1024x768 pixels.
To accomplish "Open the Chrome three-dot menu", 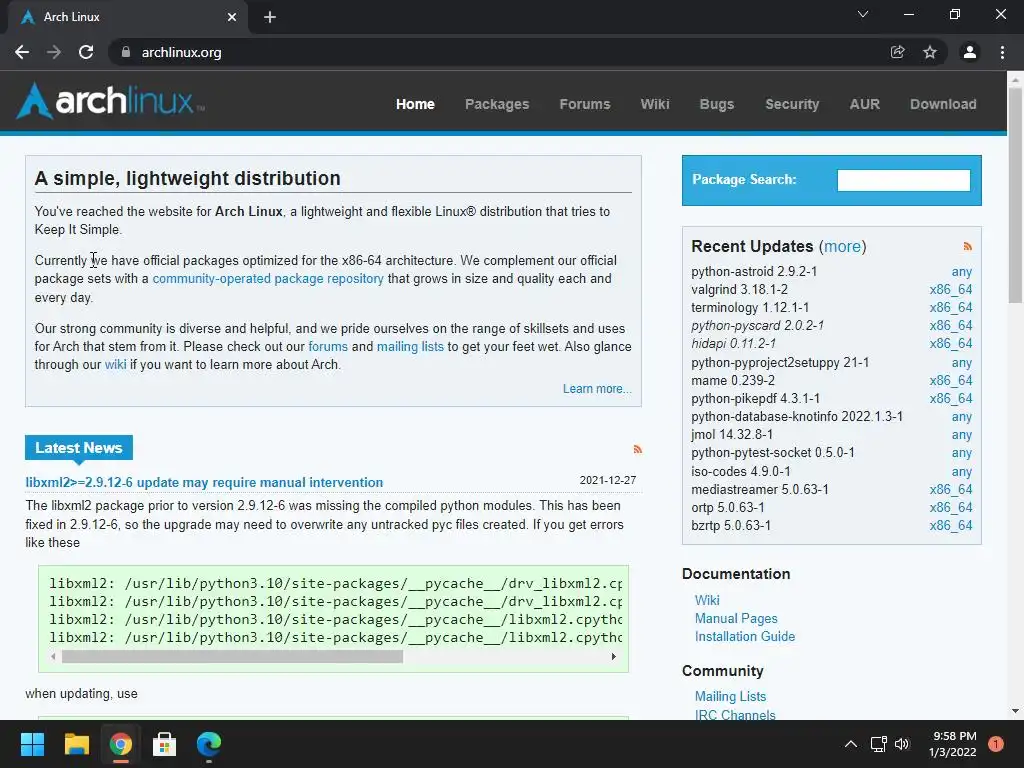I will [x=1002, y=52].
